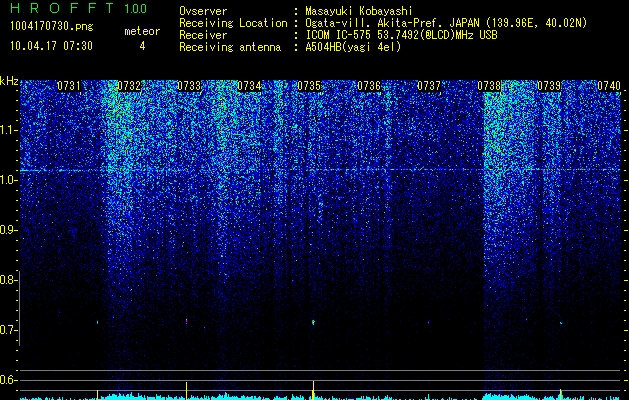Click the yellow detection spike under the 0735 marker
629x400 pixels.
[313, 390]
